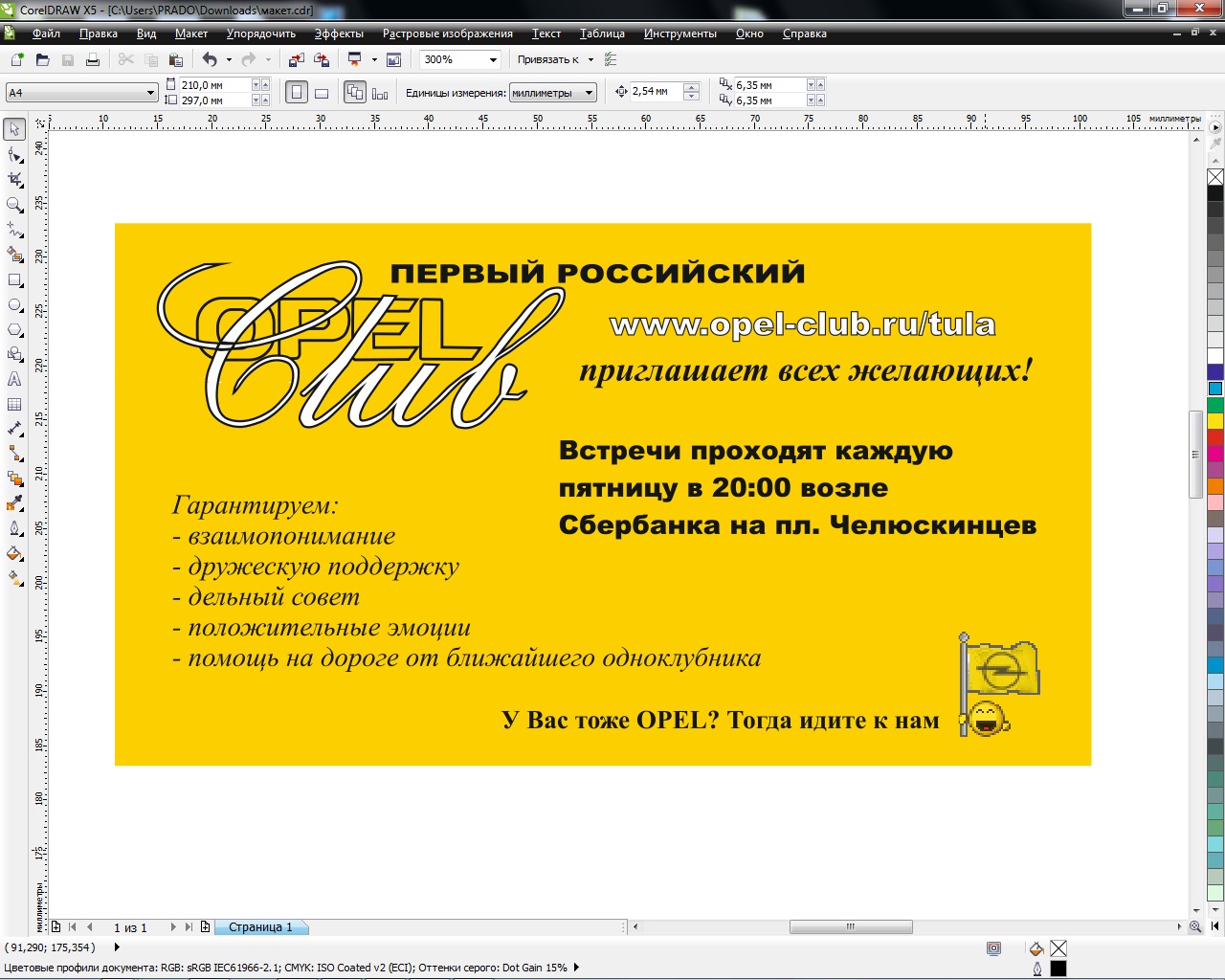Set page orientation to Portrait
The width and height of the screenshot is (1225, 980).
tap(297, 93)
